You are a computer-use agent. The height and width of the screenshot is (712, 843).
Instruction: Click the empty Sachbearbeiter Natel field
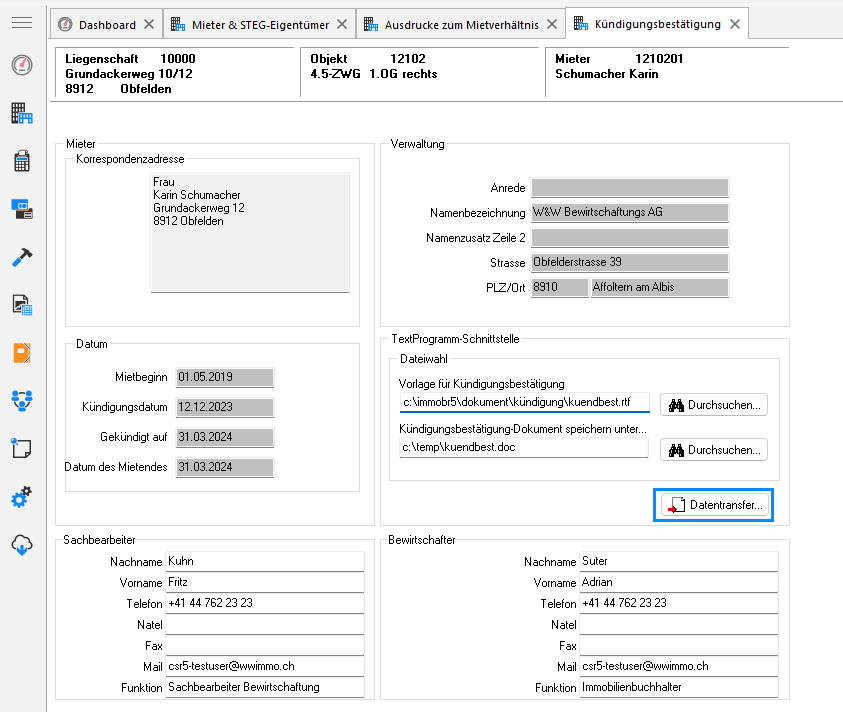pyautogui.click(x=265, y=624)
